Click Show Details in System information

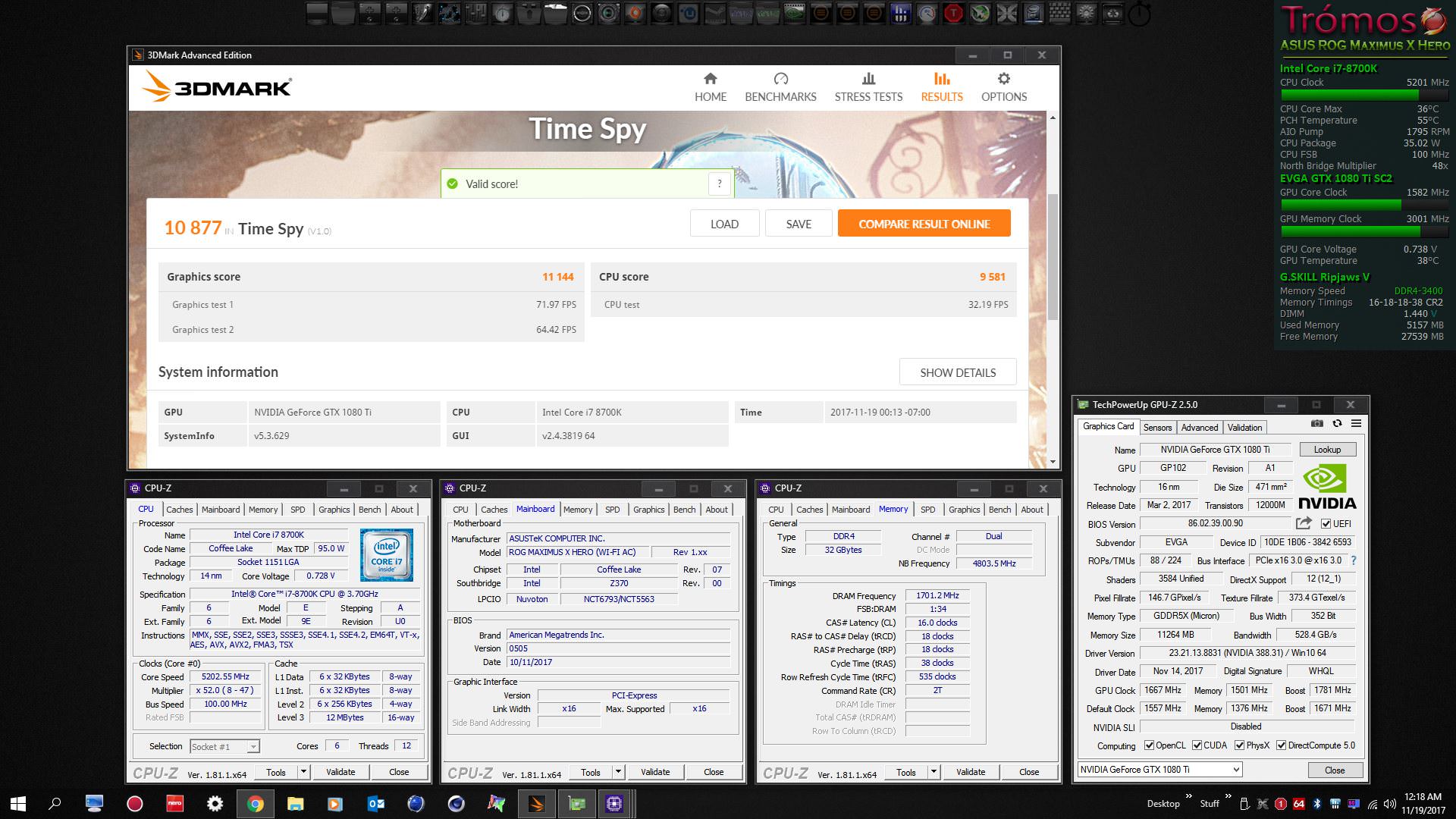[958, 372]
